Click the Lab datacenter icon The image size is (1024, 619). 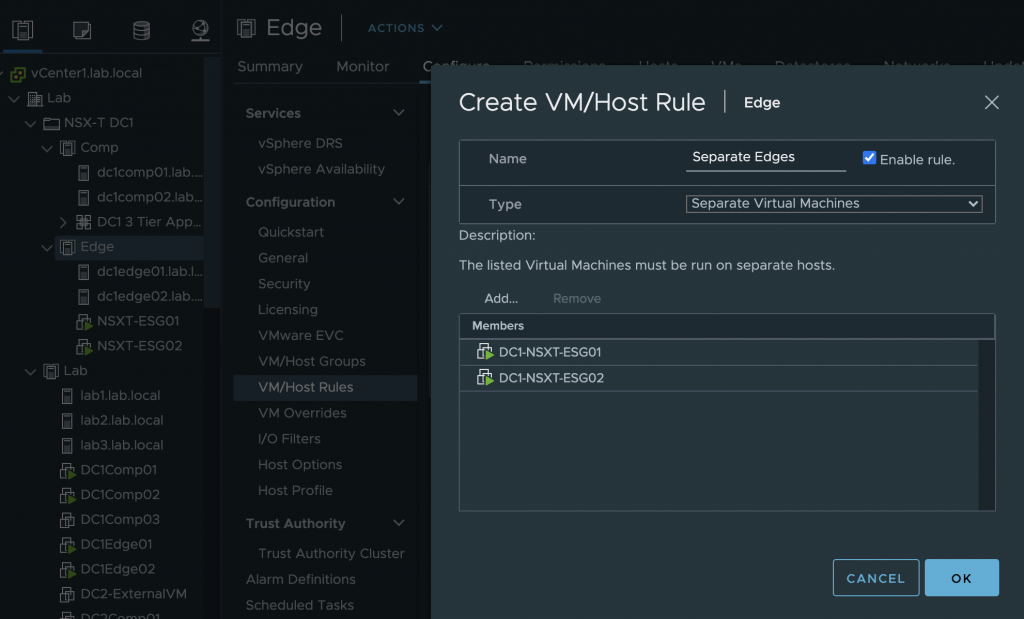(35, 99)
